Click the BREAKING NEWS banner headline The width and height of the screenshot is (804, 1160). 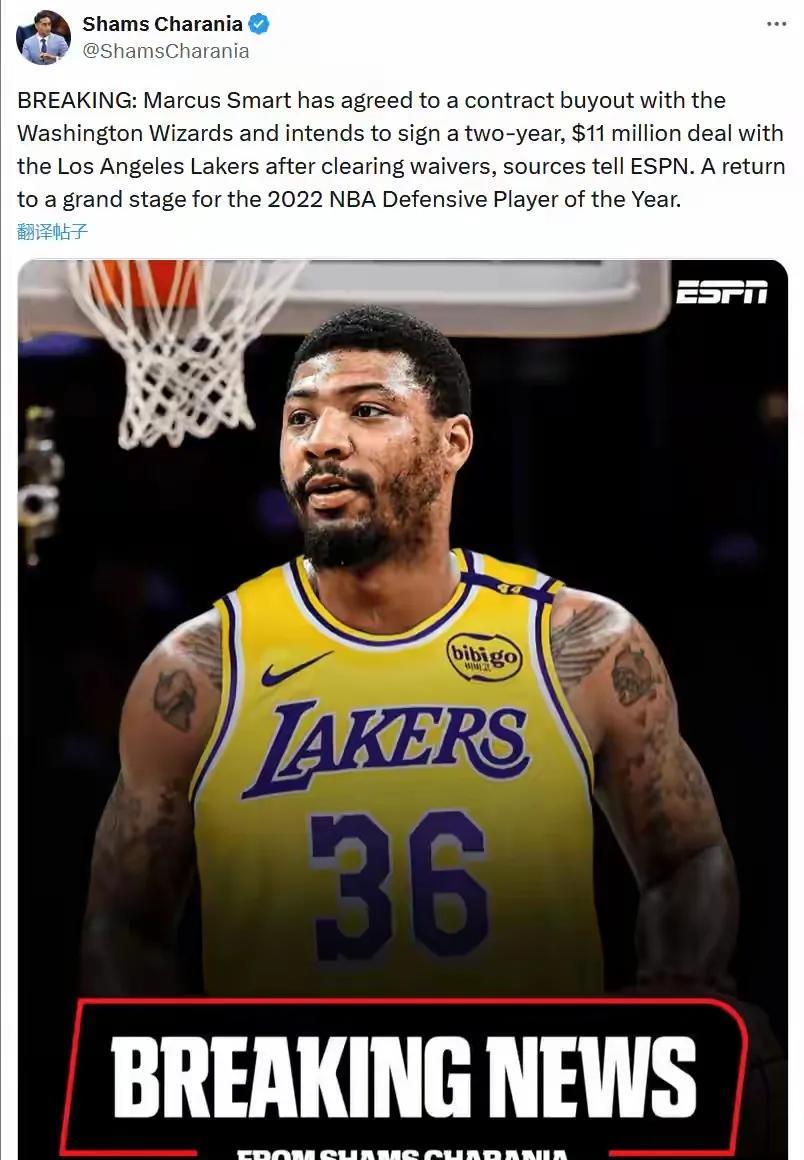pos(404,1077)
